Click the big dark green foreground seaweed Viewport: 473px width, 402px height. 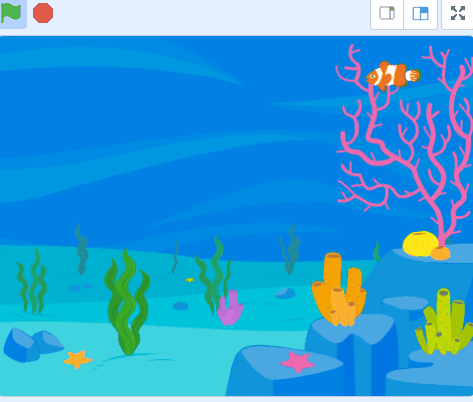(x=127, y=302)
